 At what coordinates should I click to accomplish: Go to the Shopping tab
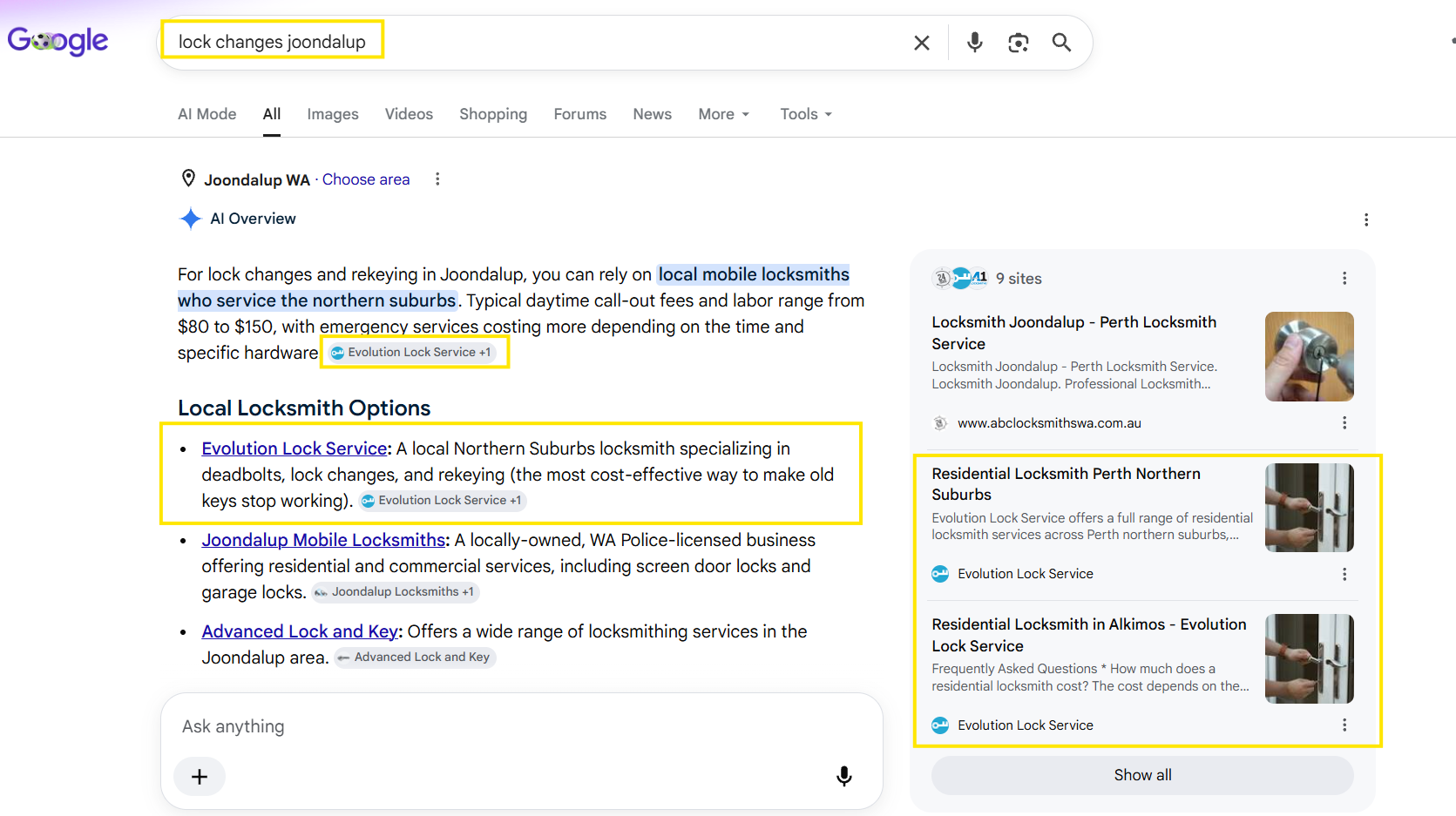click(x=493, y=114)
